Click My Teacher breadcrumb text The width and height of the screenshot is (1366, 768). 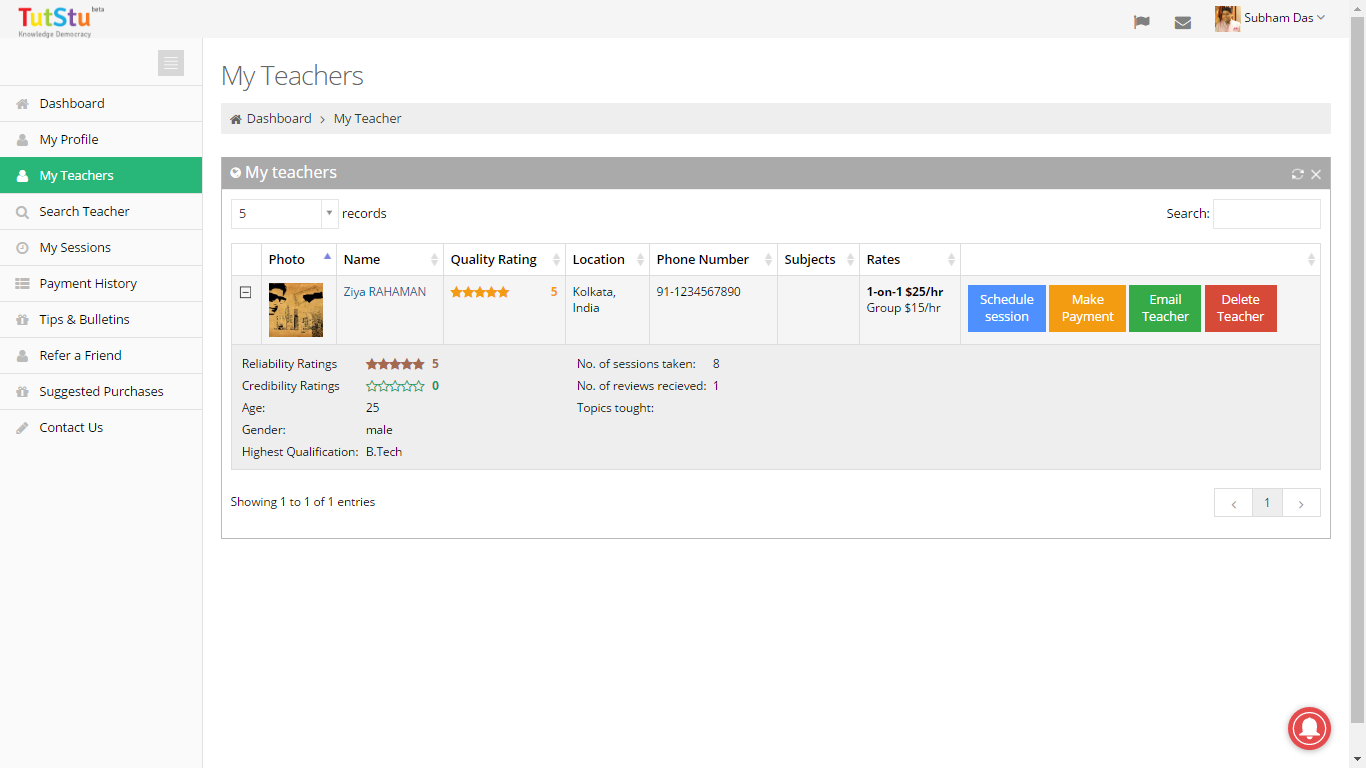pos(367,118)
